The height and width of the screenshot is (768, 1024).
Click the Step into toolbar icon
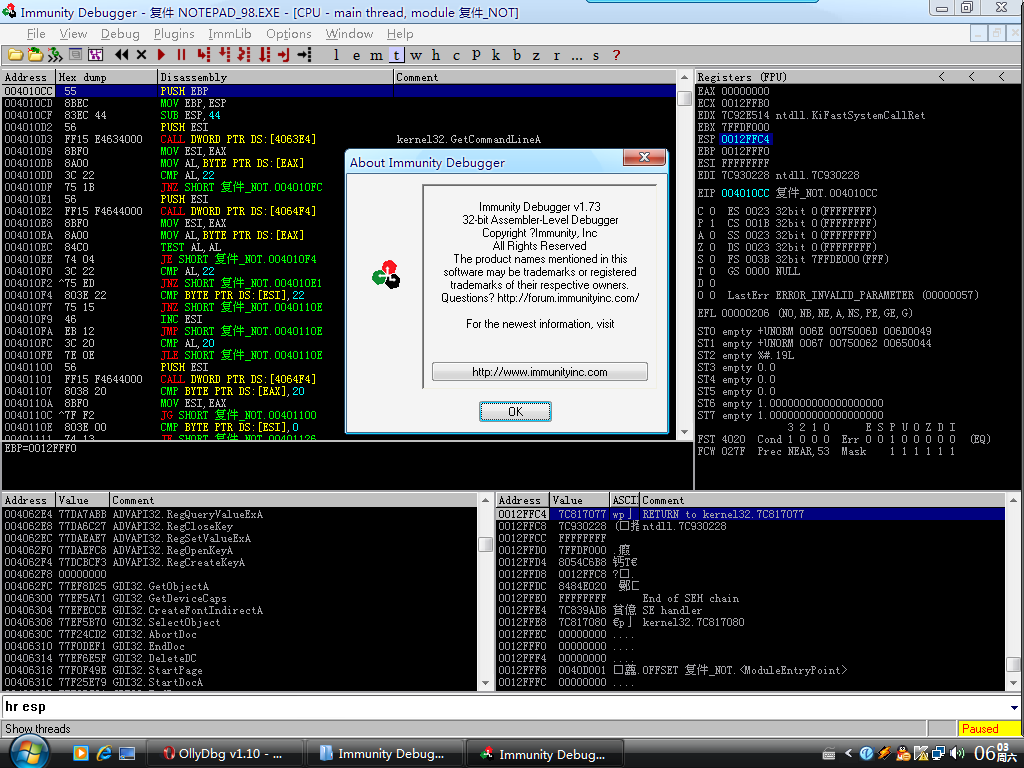(204, 56)
